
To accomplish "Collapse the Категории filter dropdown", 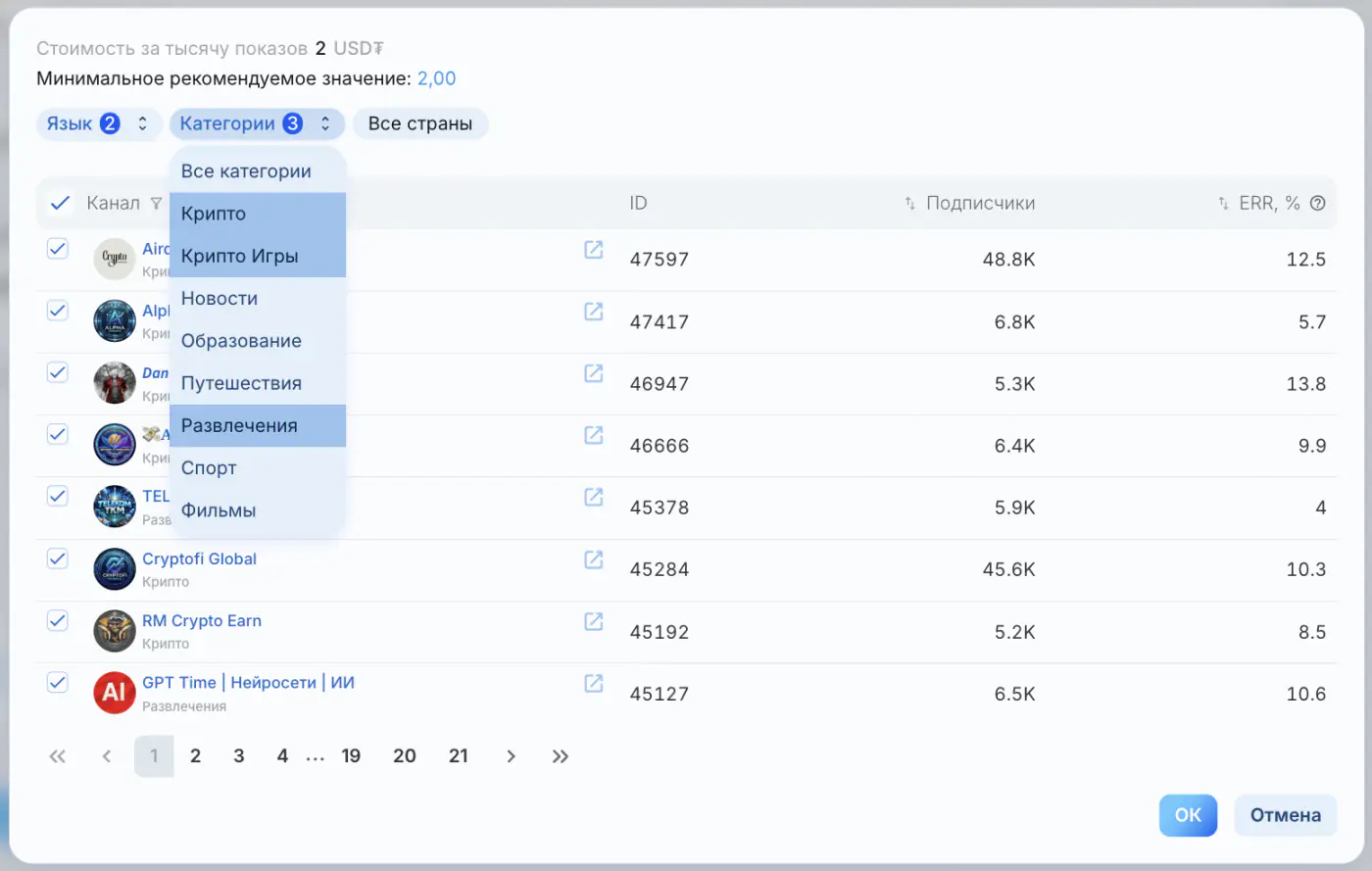I will coord(257,123).
